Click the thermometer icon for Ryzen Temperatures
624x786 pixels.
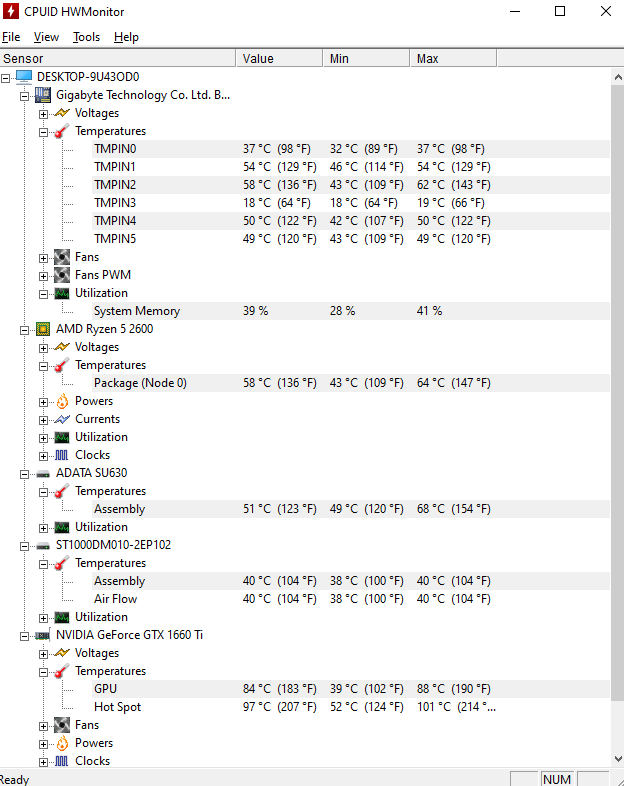pyautogui.click(x=62, y=365)
